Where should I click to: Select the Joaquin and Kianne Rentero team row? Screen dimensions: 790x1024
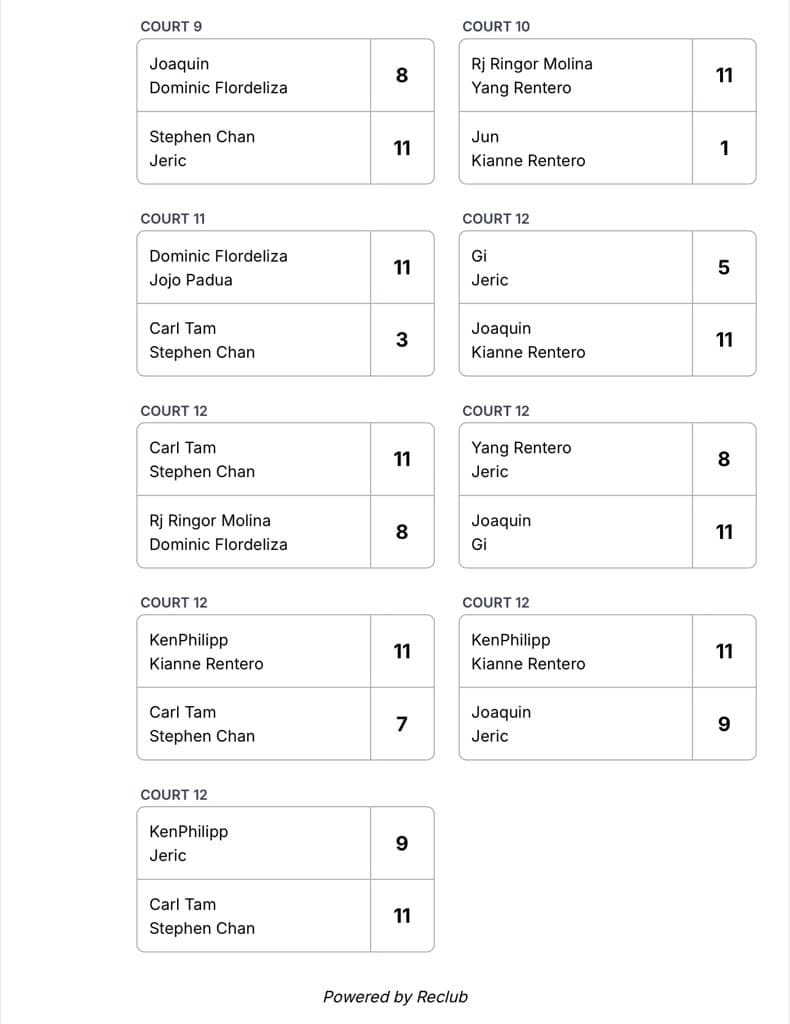pos(607,340)
